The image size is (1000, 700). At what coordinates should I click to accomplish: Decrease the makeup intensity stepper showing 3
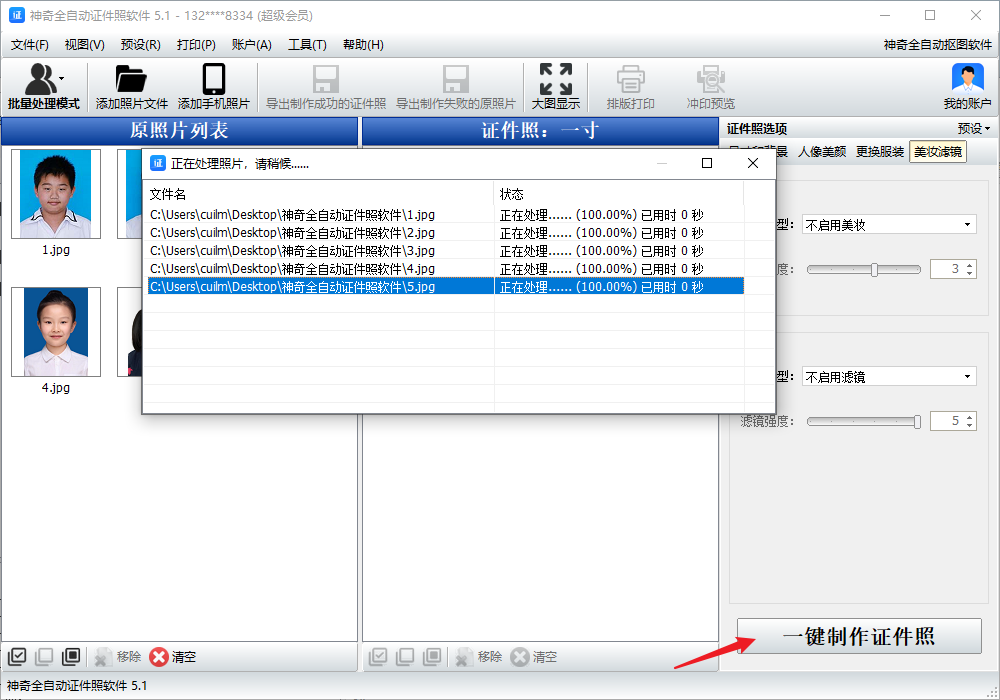click(969, 273)
